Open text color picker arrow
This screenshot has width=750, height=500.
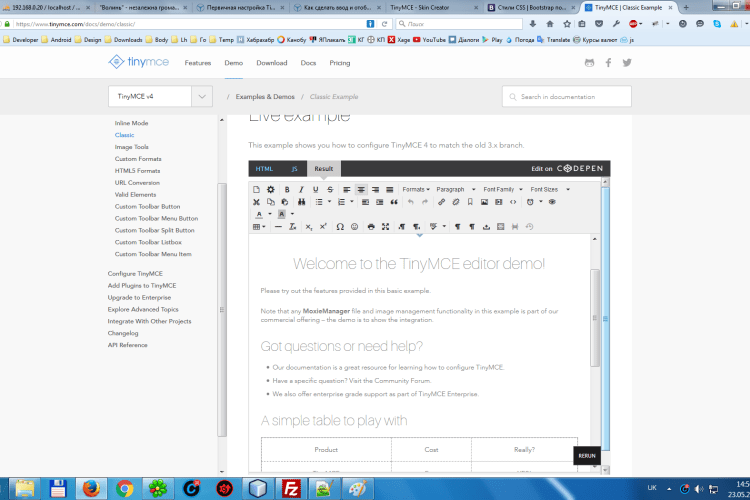click(270, 214)
